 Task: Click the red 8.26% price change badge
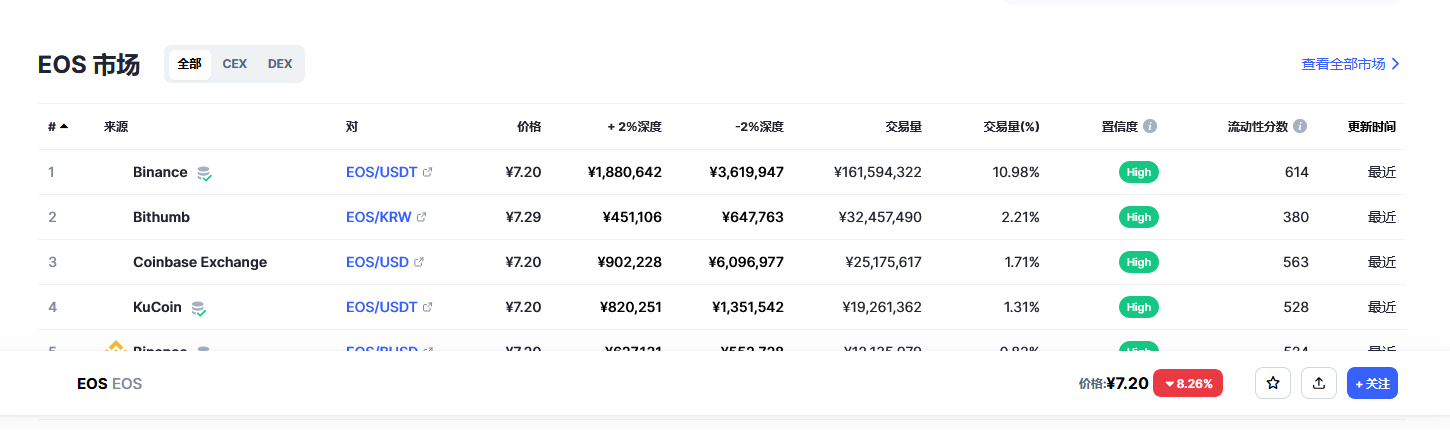pos(1188,383)
